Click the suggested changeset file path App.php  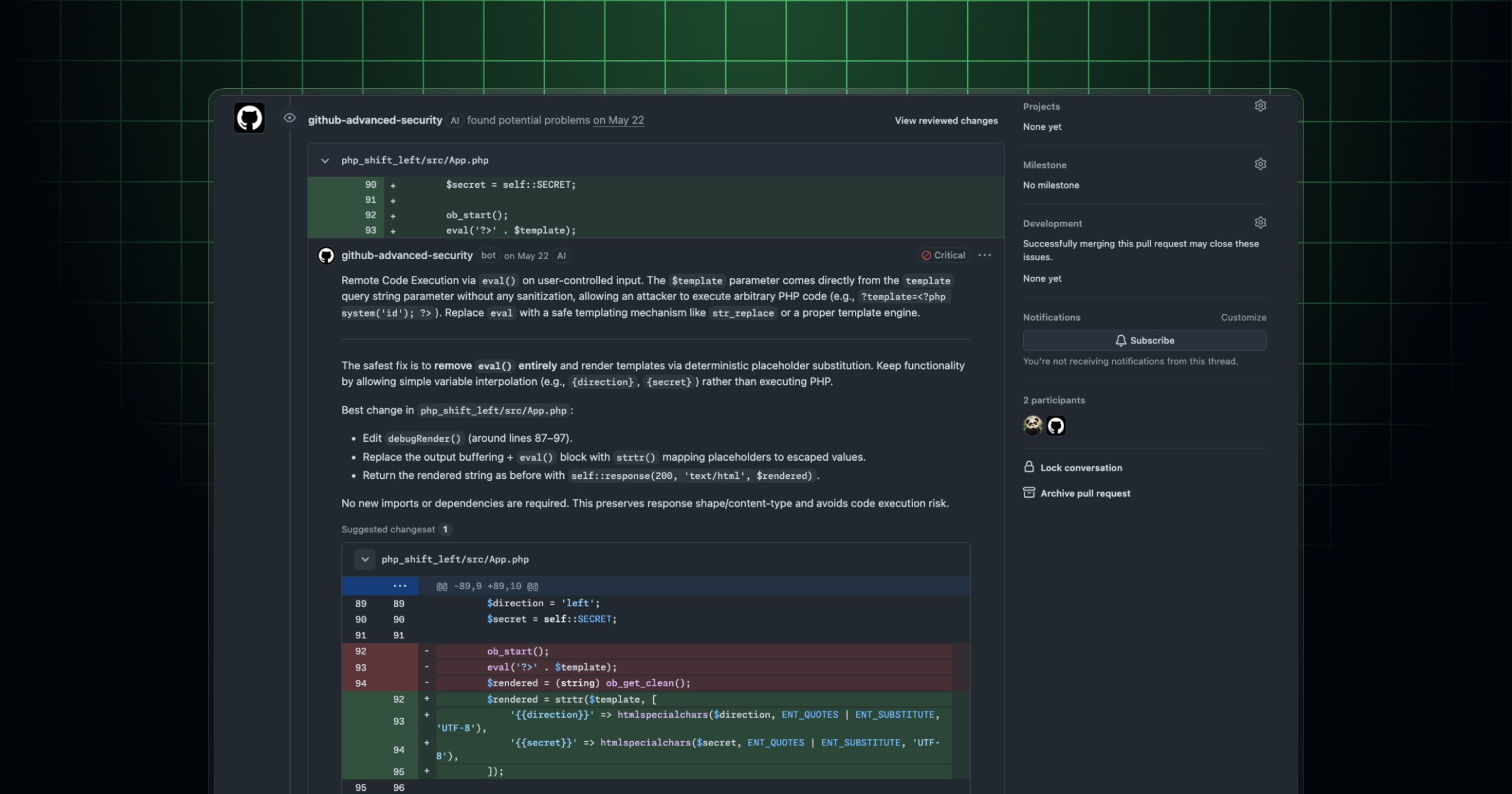455,560
